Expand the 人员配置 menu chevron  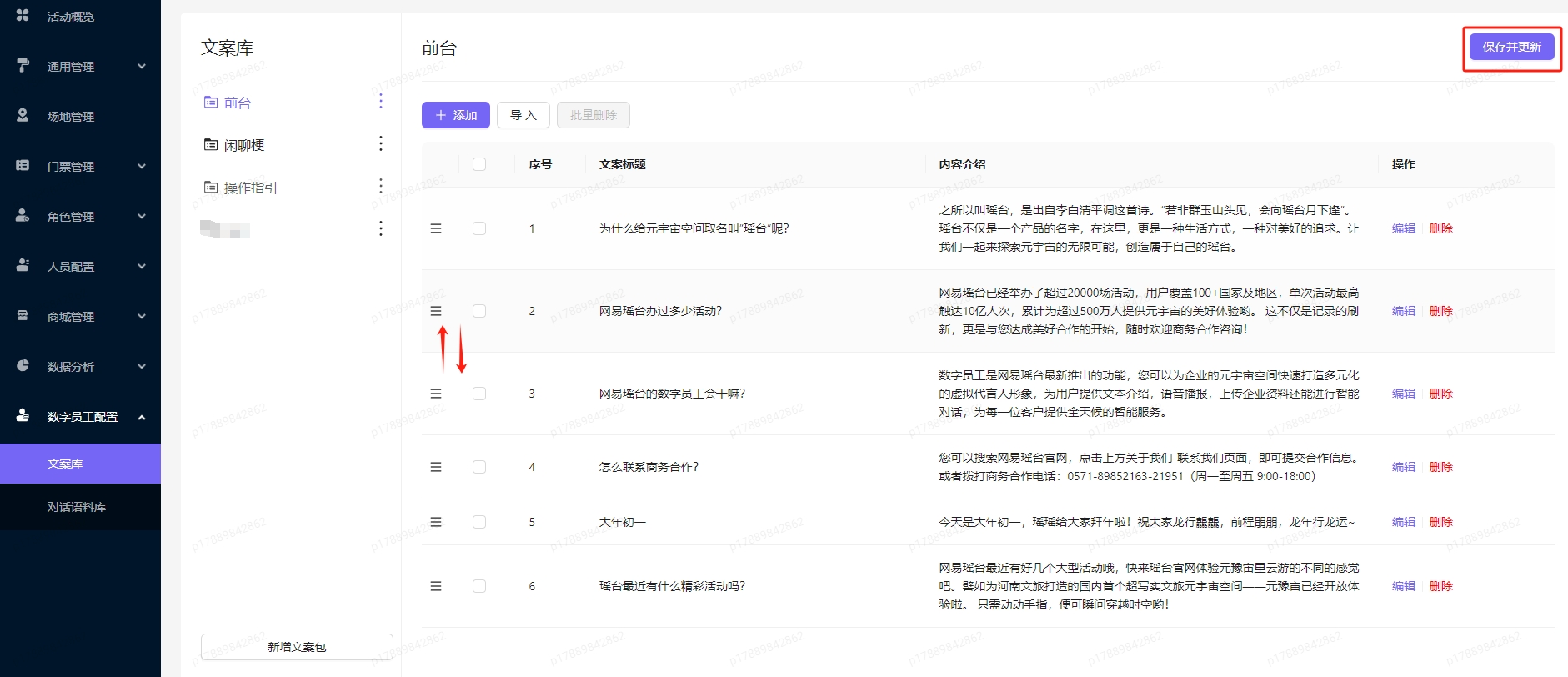pyautogui.click(x=142, y=266)
